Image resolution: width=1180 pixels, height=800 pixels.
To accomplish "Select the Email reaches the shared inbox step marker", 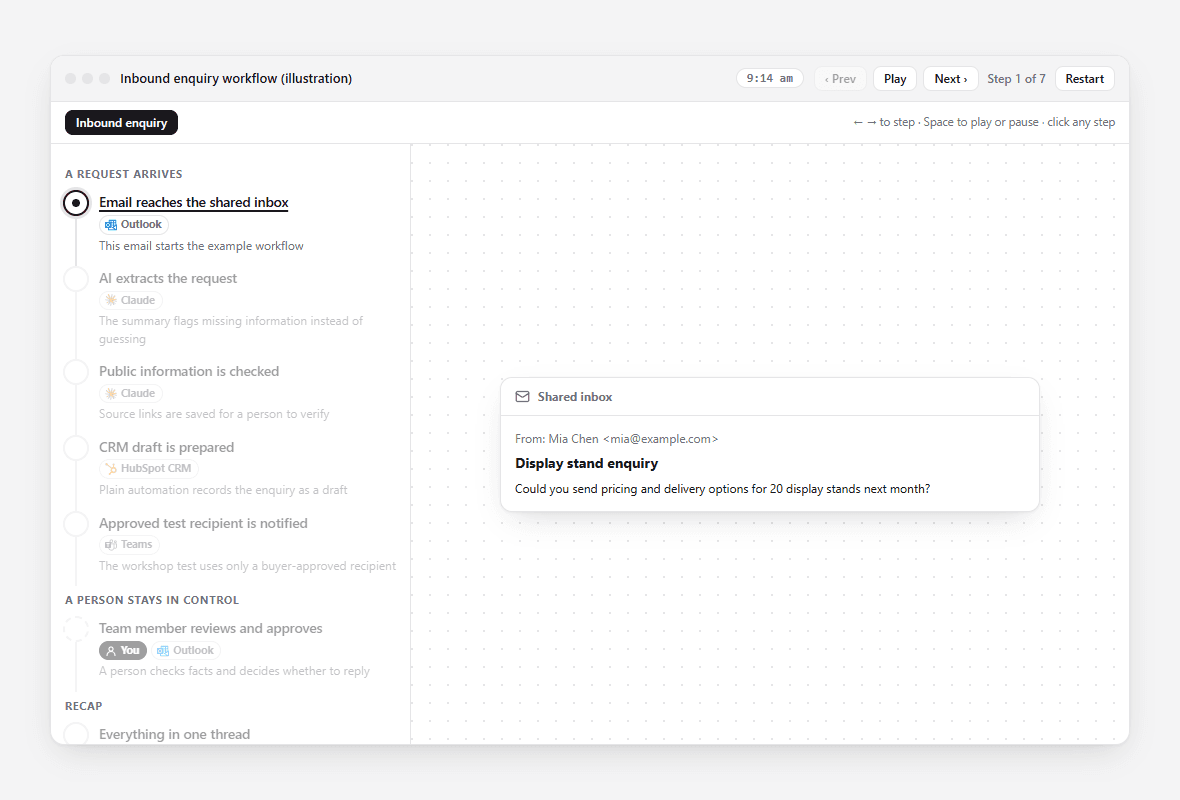I will tap(76, 203).
